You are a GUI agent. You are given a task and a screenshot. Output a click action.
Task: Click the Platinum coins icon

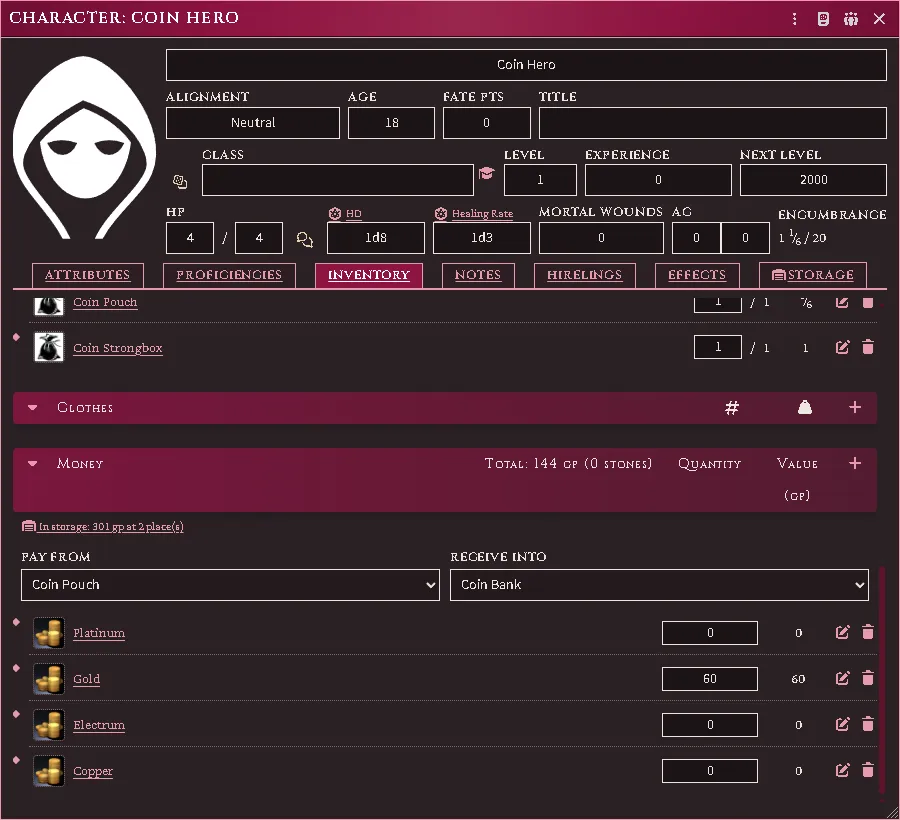[x=49, y=633]
